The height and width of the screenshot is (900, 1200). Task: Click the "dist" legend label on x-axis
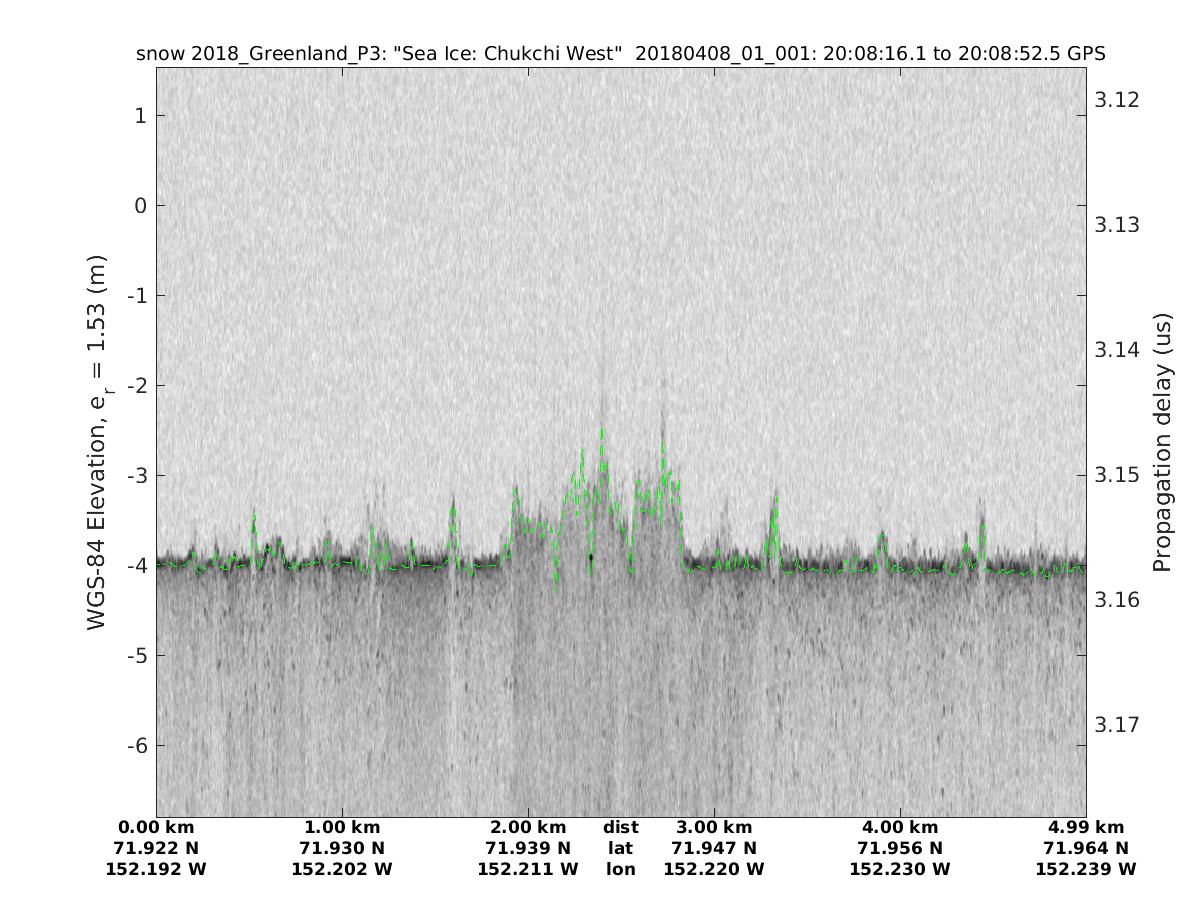[621, 828]
